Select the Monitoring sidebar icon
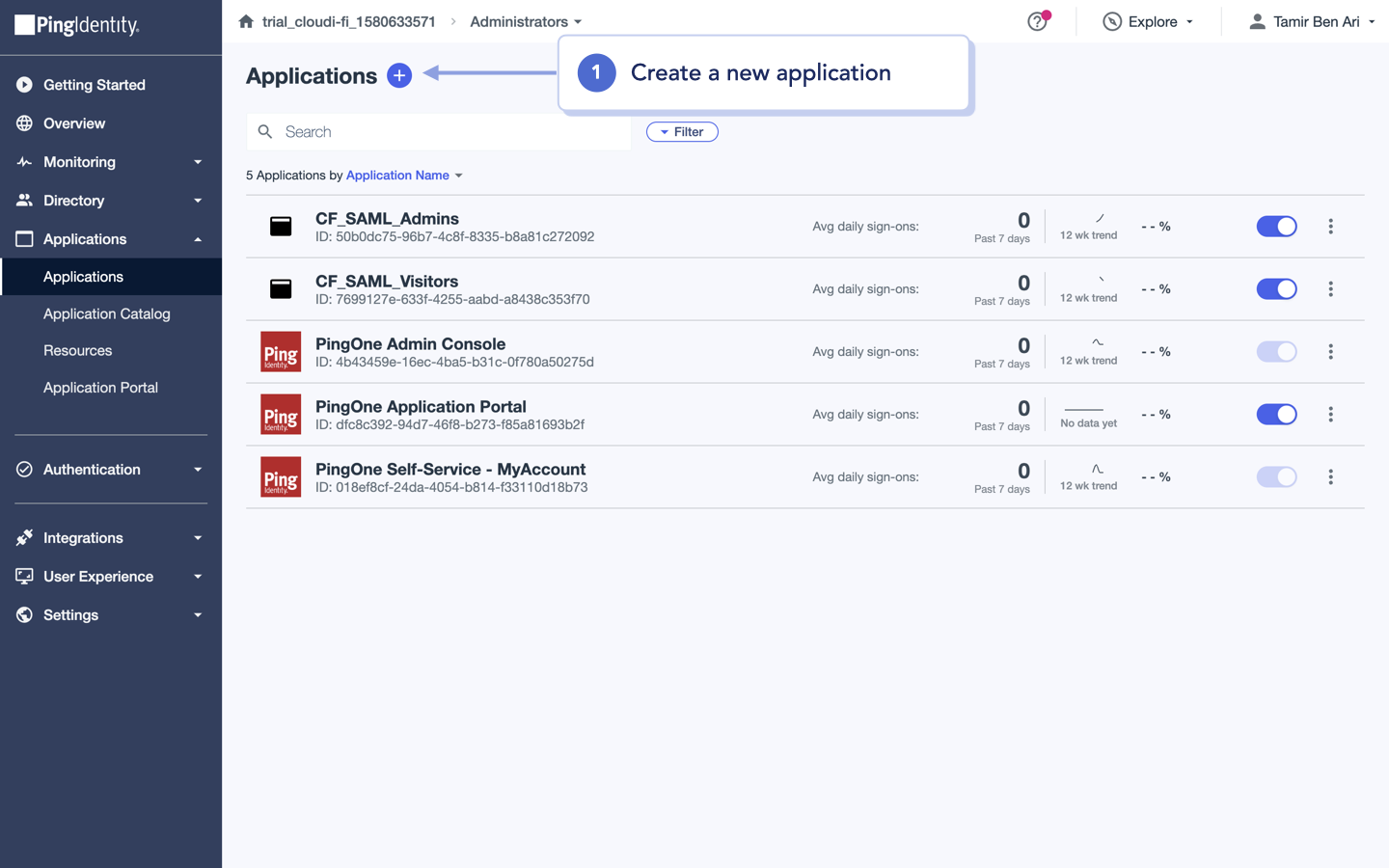The image size is (1389, 868). (x=24, y=161)
